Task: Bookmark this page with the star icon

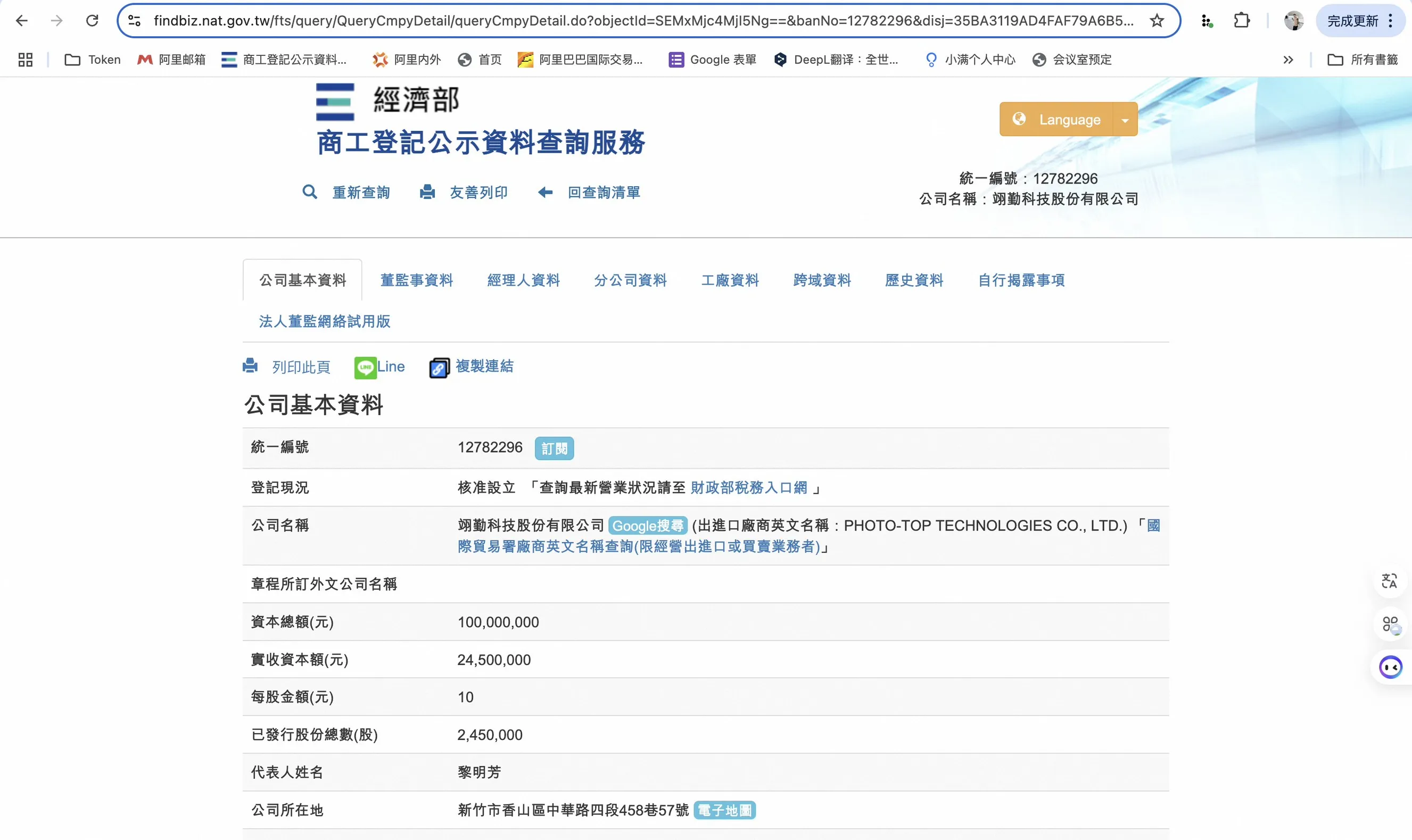Action: click(x=1157, y=21)
